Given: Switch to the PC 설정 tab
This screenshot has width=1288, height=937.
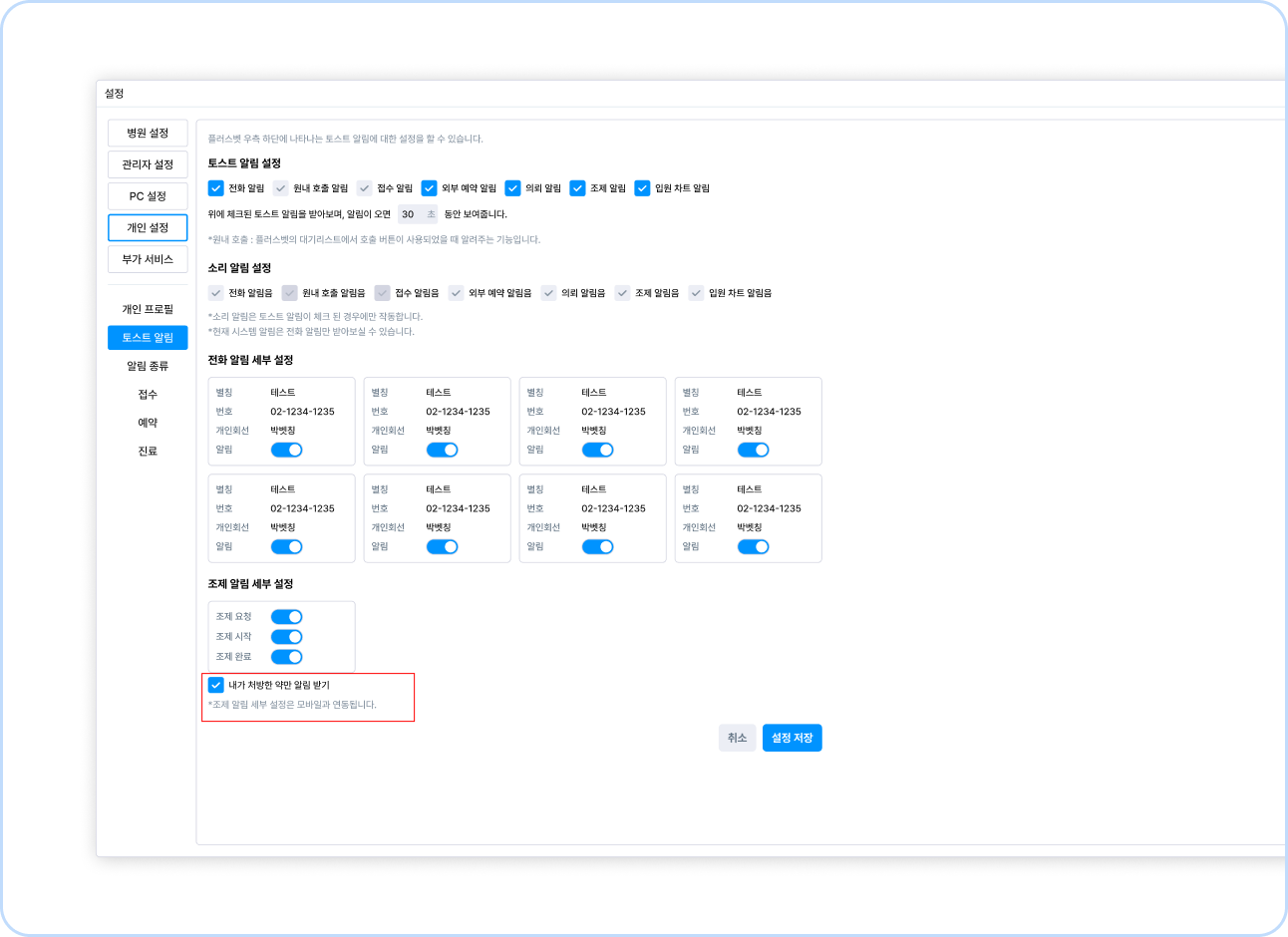Looking at the screenshot, I should coord(148,196).
